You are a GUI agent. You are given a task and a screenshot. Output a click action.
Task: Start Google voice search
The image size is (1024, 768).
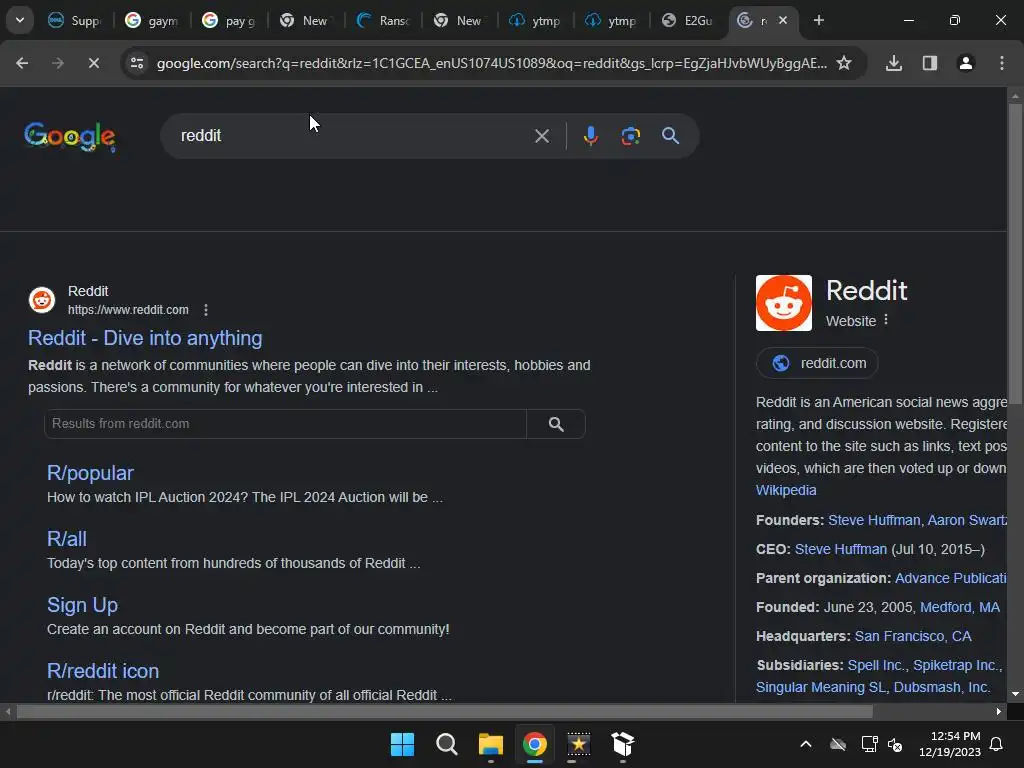(x=591, y=136)
